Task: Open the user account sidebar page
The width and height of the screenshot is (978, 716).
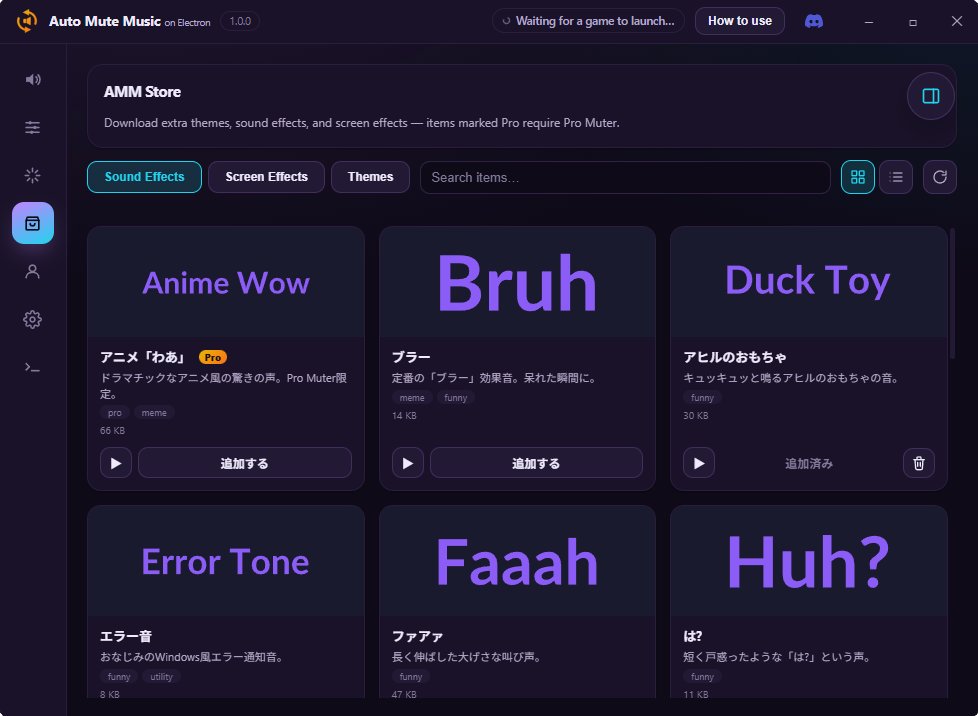Action: [x=32, y=271]
